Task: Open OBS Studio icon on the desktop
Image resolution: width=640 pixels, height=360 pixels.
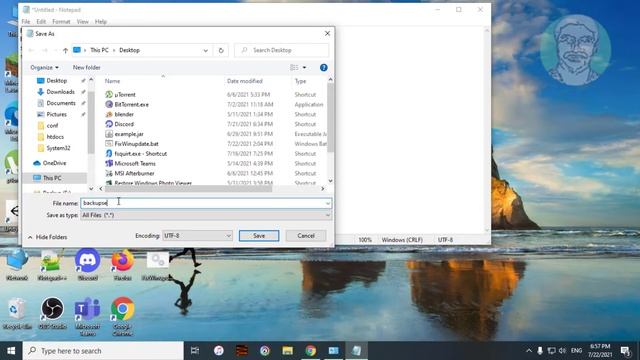Action: pyautogui.click(x=52, y=313)
